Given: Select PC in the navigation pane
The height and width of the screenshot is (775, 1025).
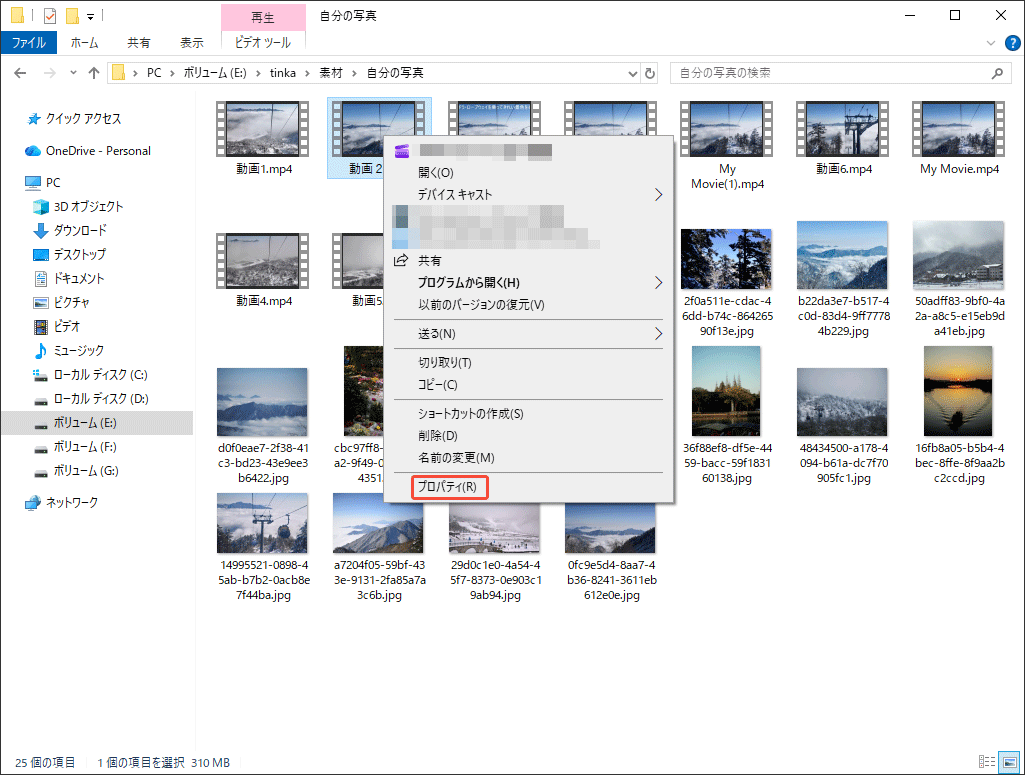Looking at the screenshot, I should (43, 182).
